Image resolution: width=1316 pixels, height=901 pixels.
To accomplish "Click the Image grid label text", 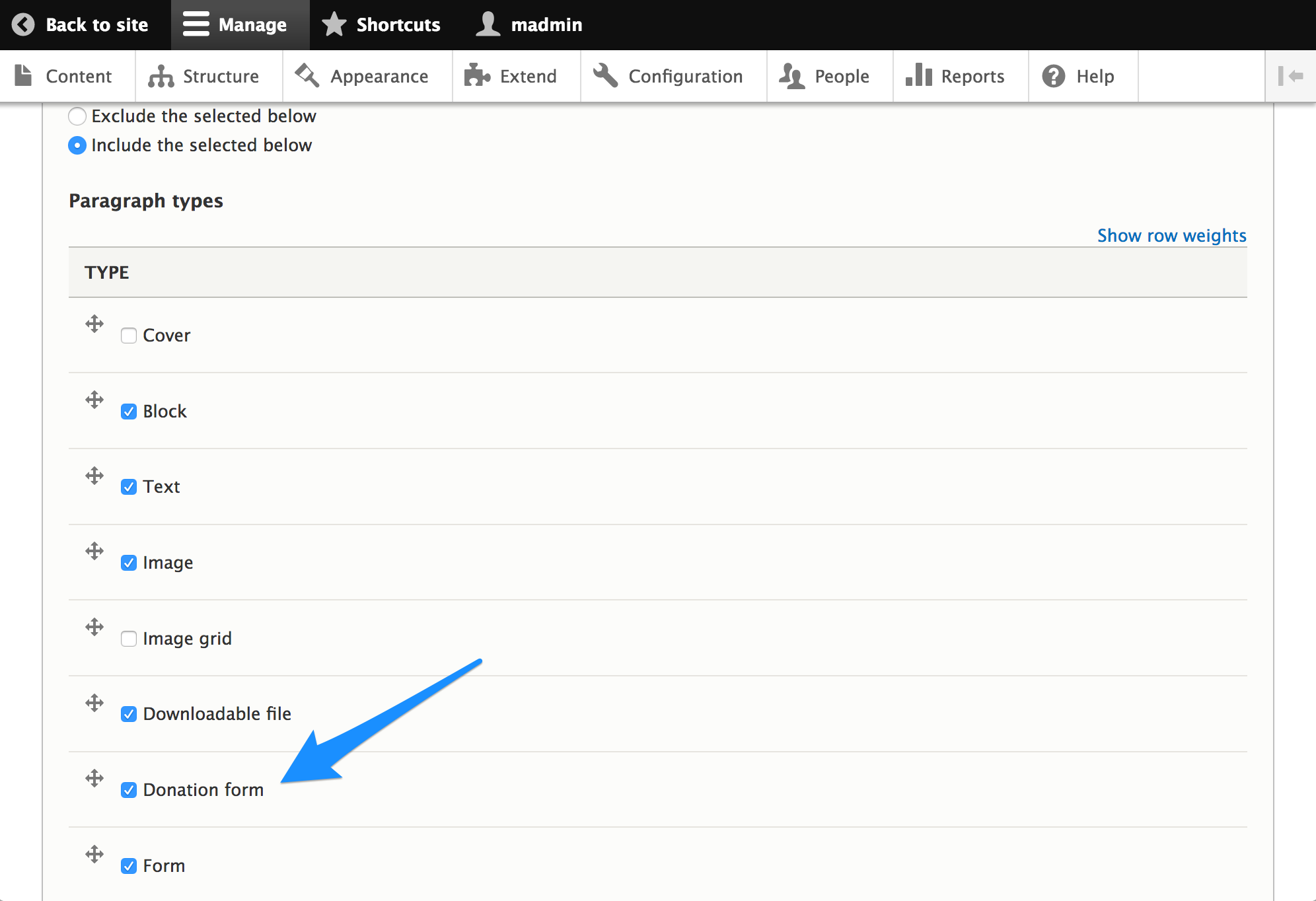I will pos(187,639).
